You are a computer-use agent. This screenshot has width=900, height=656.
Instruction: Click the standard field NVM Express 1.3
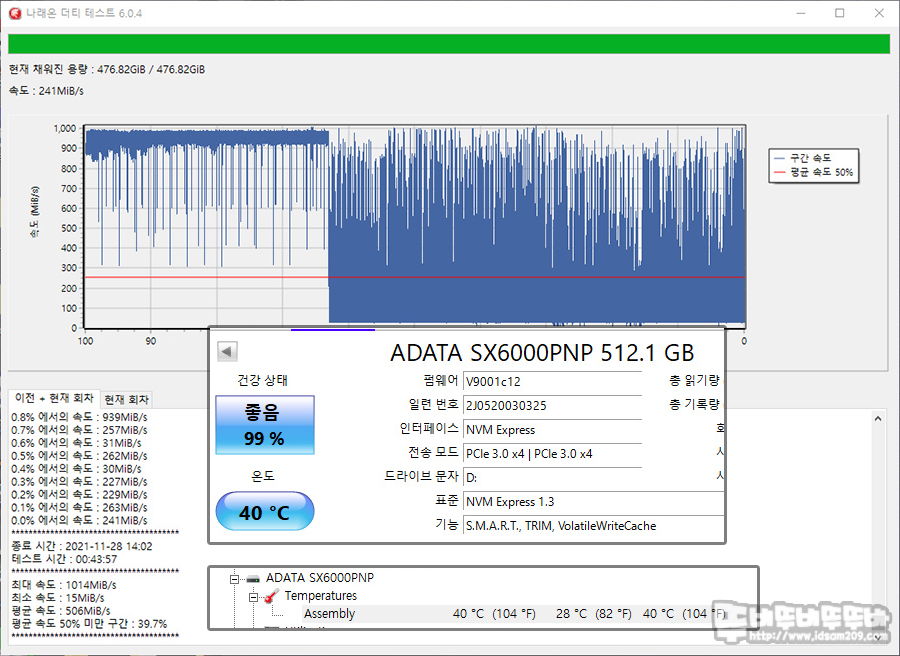point(593,502)
